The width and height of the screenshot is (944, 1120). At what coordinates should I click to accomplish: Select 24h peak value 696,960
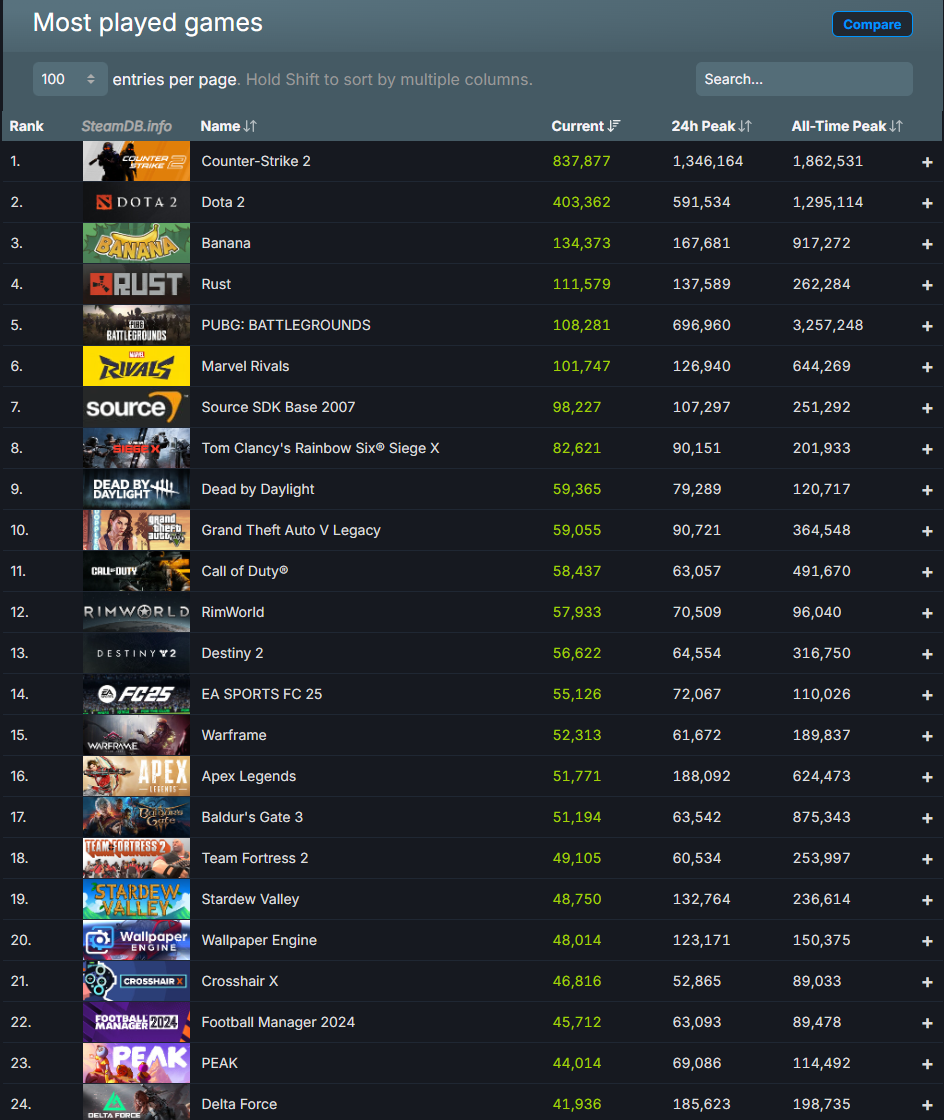(x=701, y=325)
